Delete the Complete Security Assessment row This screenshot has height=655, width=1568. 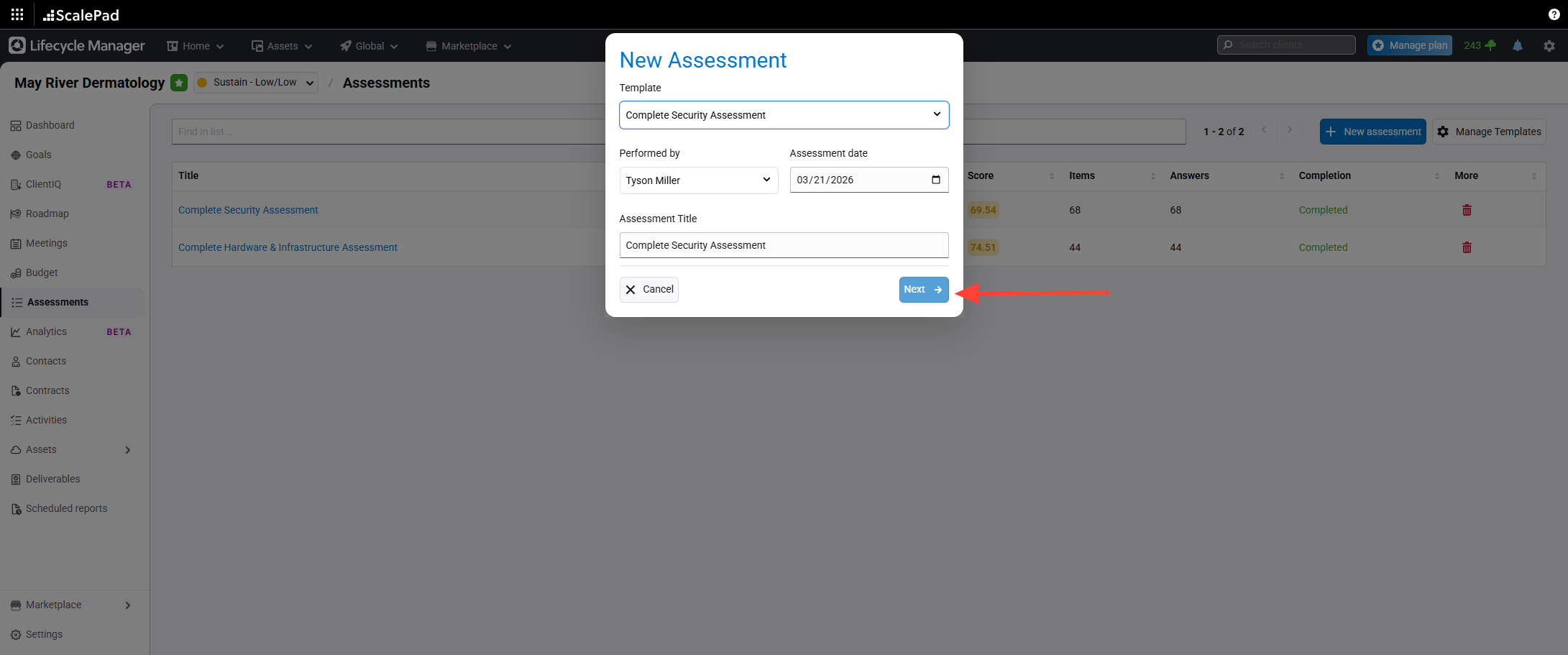click(1467, 211)
